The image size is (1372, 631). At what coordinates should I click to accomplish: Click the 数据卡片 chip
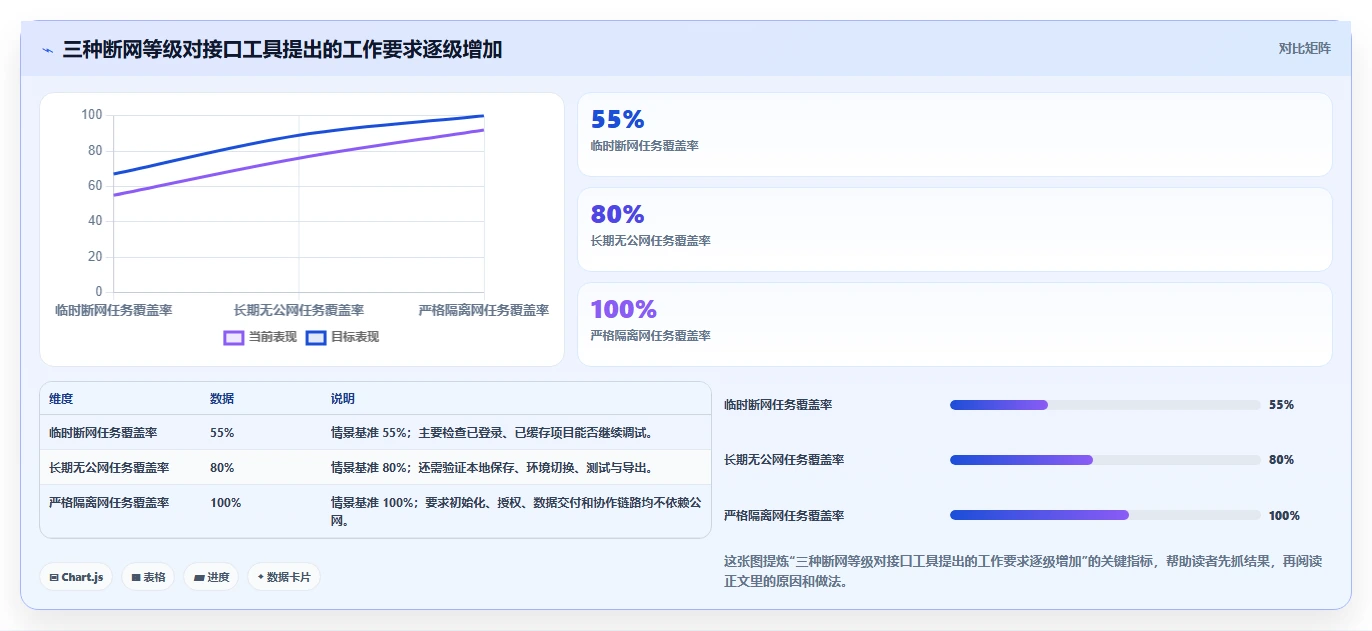click(x=284, y=577)
